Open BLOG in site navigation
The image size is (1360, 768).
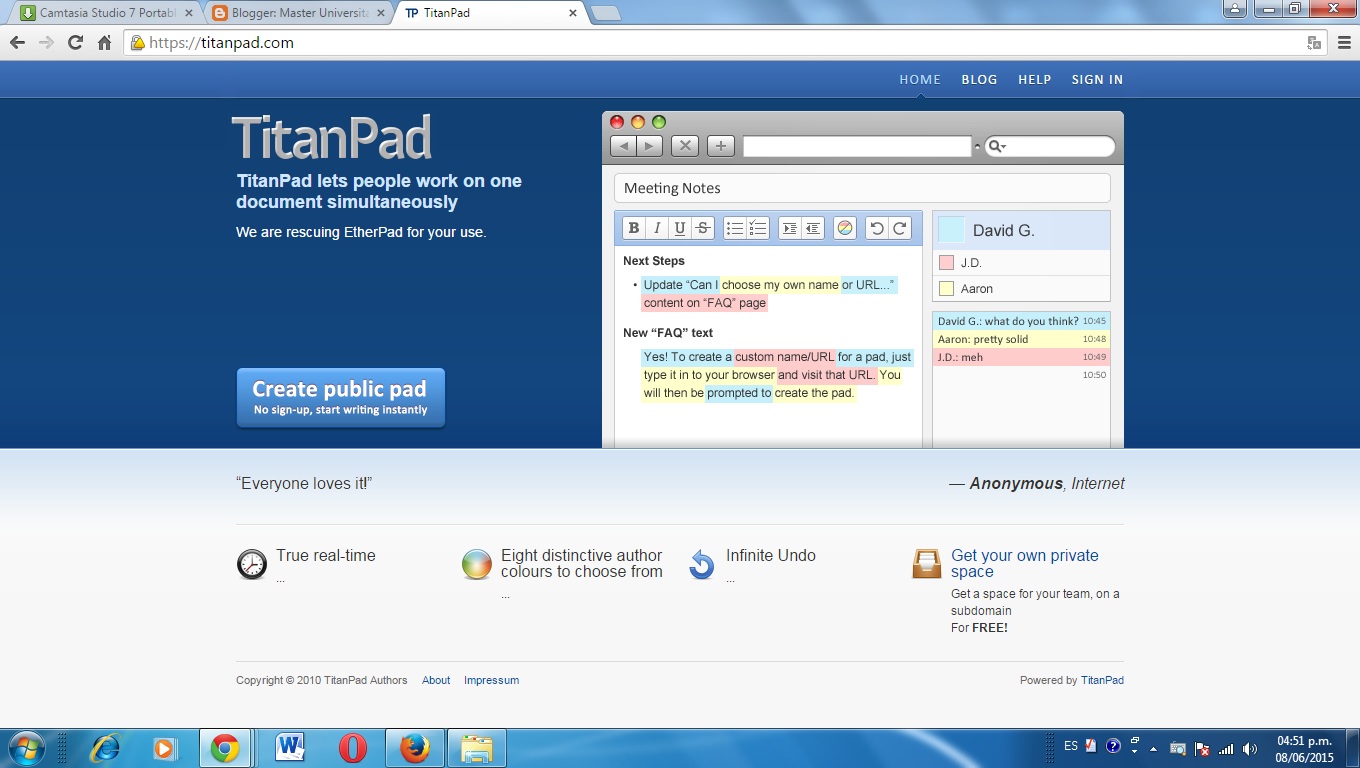[979, 80]
